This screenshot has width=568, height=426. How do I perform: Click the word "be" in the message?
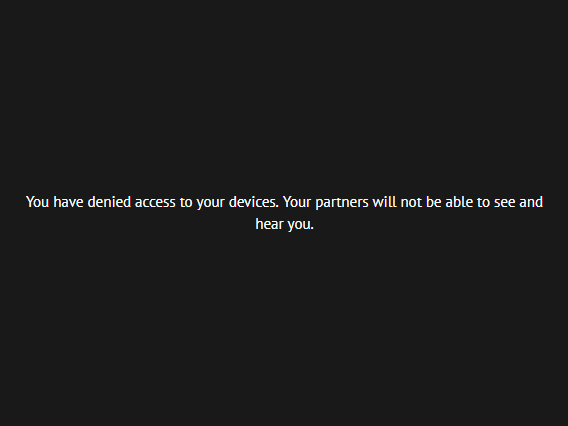coord(433,202)
